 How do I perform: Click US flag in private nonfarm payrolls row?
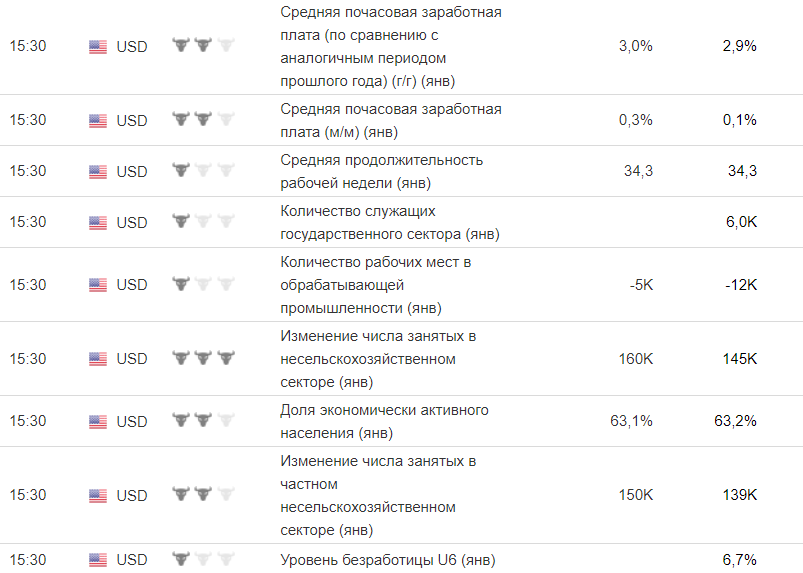tap(97, 495)
